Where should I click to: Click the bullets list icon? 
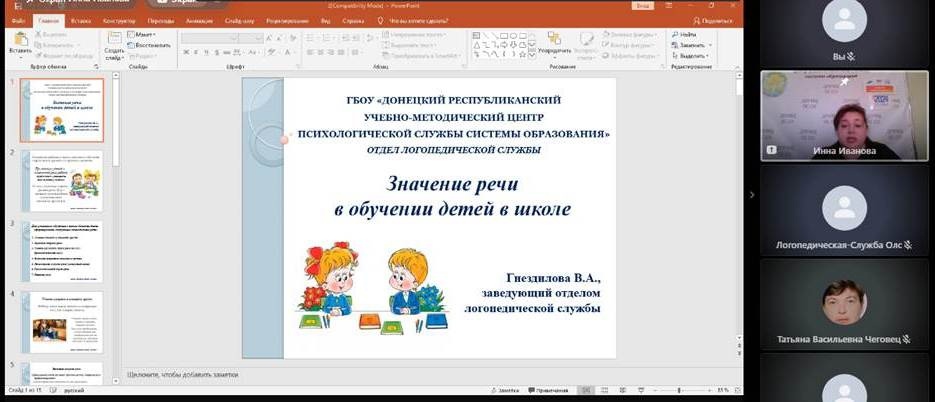click(x=310, y=38)
